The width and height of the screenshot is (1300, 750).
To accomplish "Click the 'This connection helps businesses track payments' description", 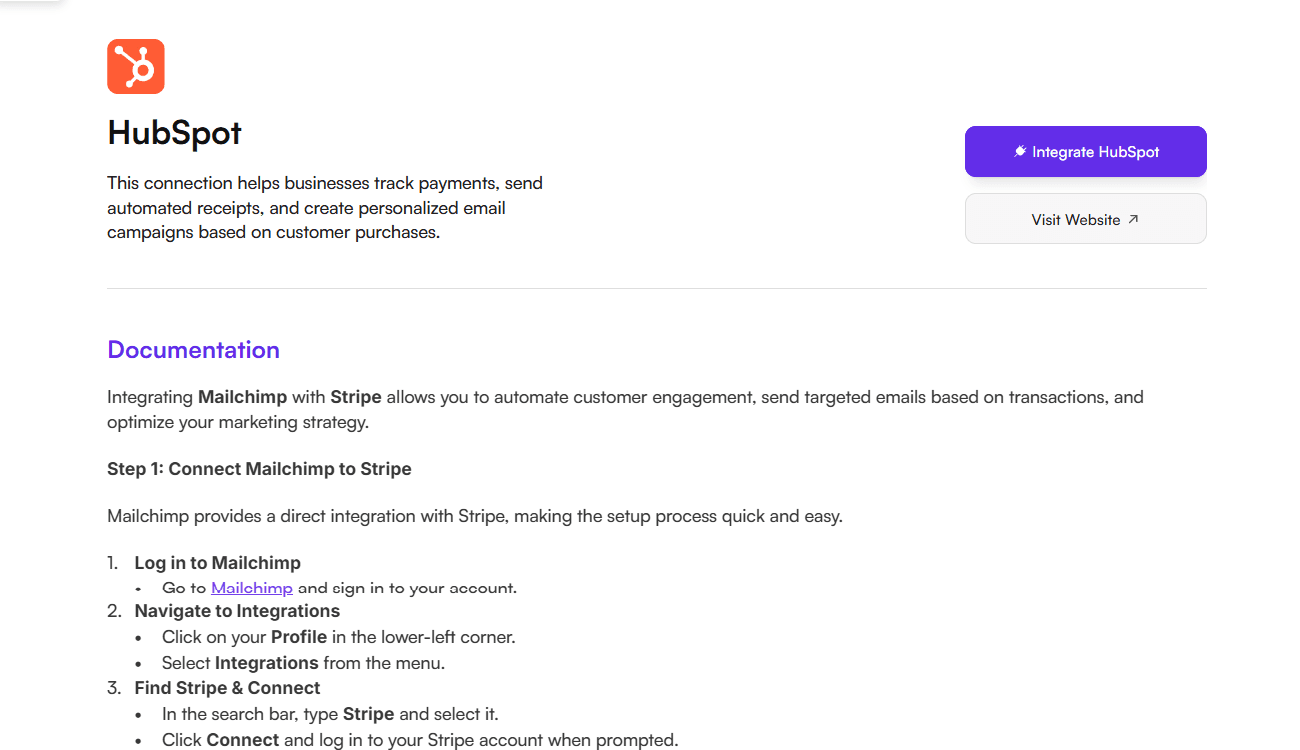I will (325, 208).
